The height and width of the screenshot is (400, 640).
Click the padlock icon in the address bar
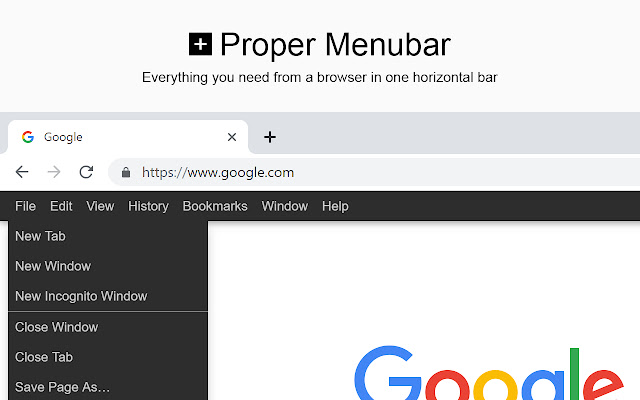pyautogui.click(x=126, y=172)
